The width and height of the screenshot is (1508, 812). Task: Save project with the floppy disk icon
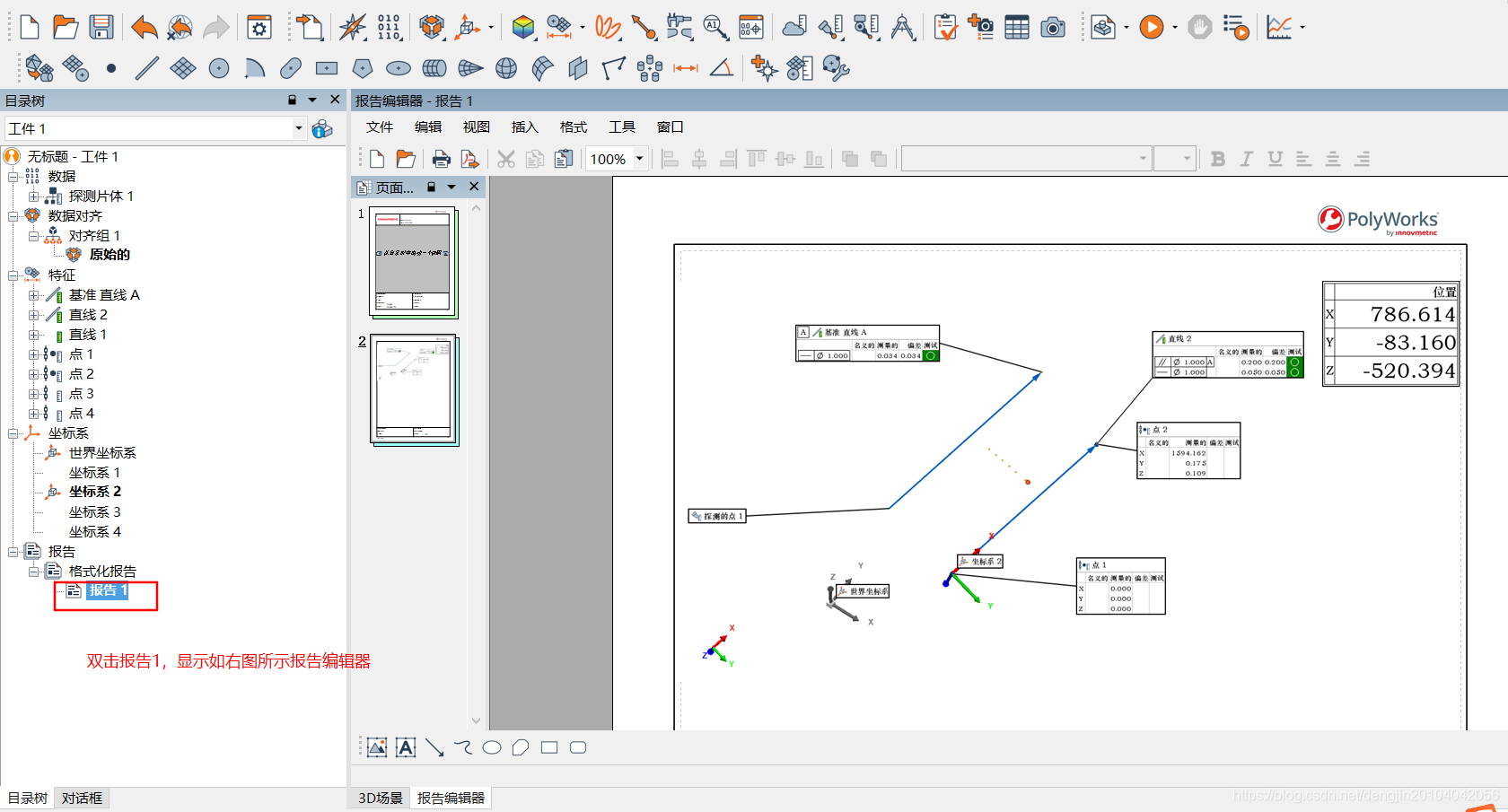click(x=101, y=28)
